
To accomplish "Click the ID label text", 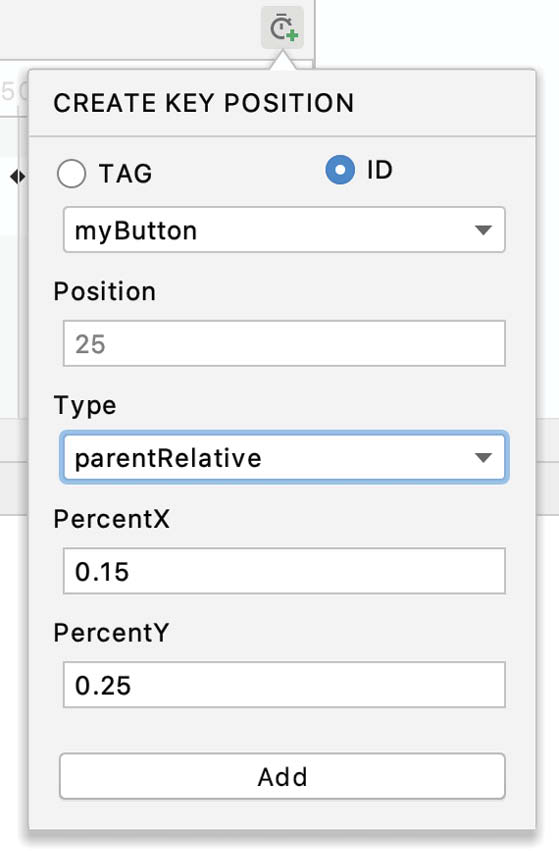I will [379, 170].
